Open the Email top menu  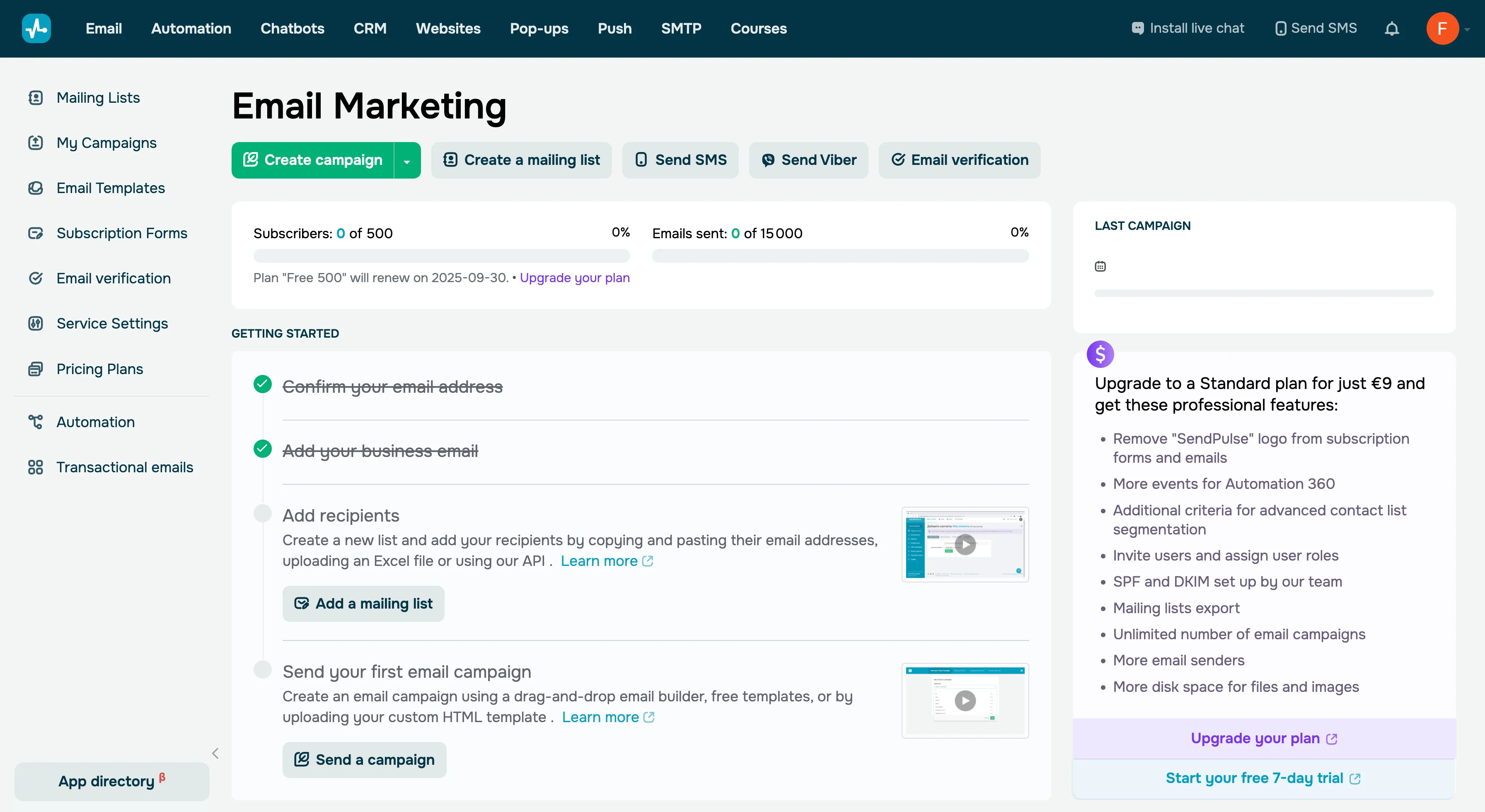point(104,28)
